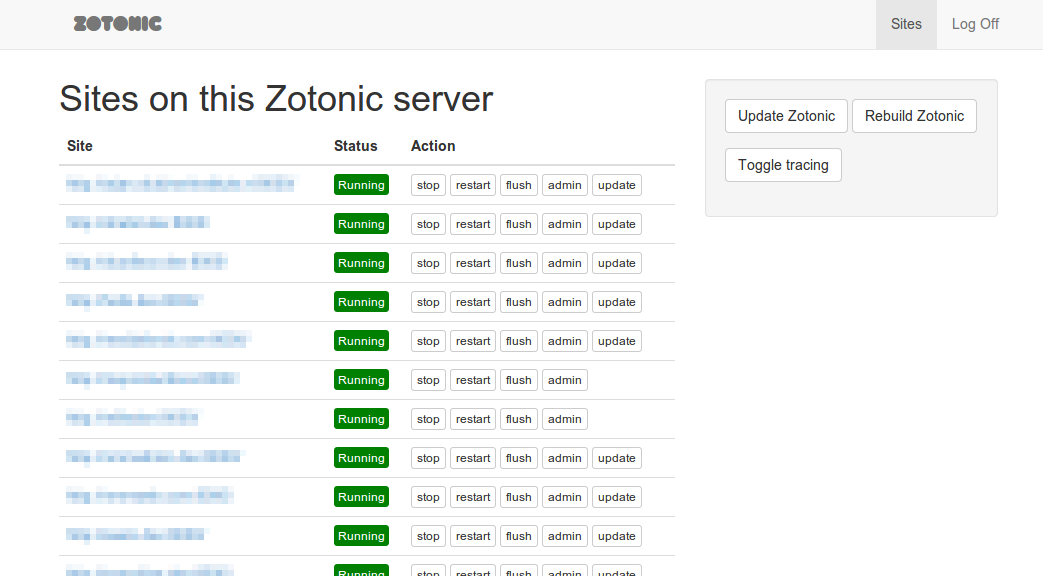
Task: Open admin for the fourth row site
Action: pyautogui.click(x=565, y=302)
